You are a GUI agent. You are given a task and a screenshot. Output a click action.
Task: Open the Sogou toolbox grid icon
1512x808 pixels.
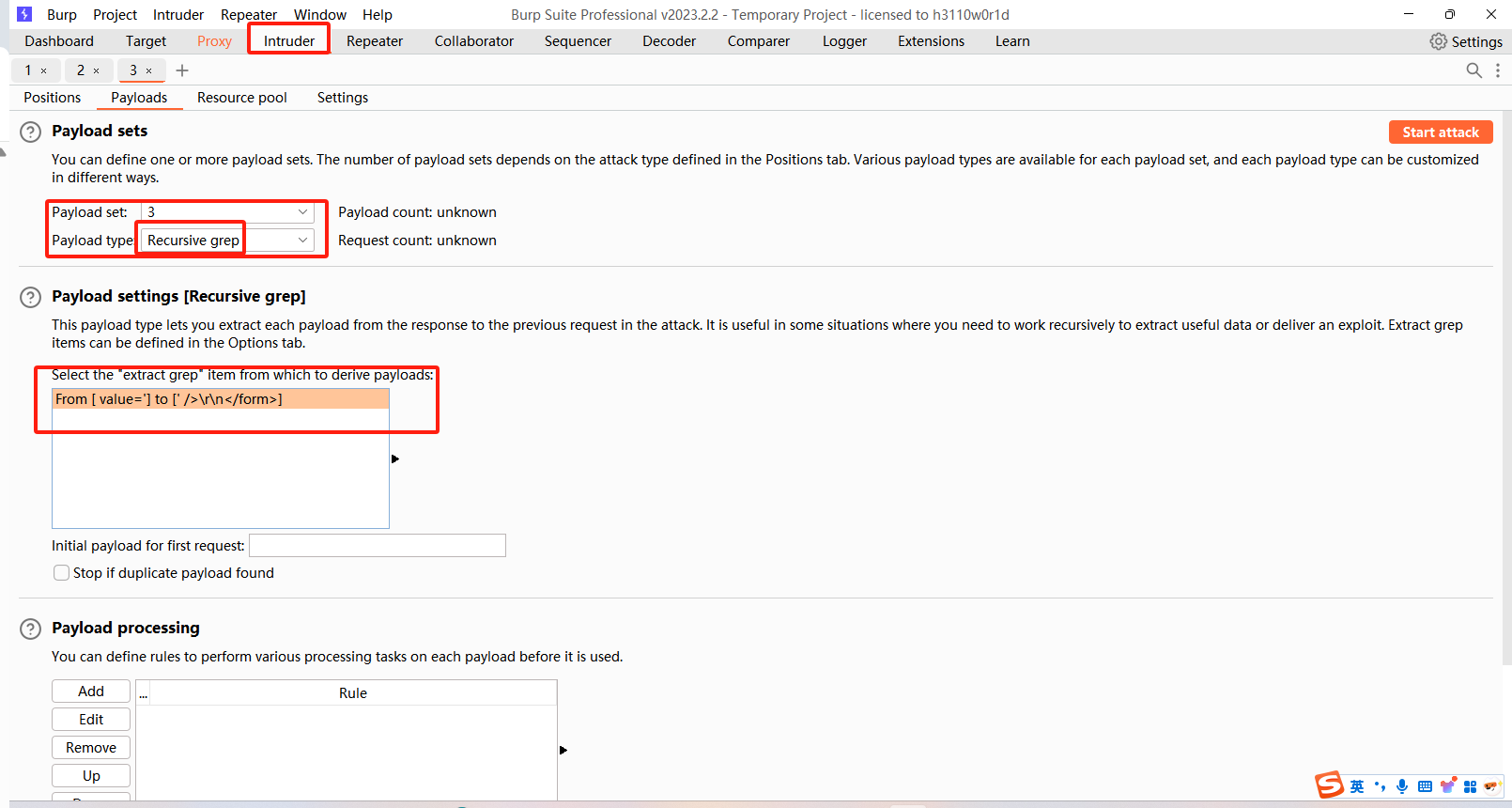[1471, 786]
